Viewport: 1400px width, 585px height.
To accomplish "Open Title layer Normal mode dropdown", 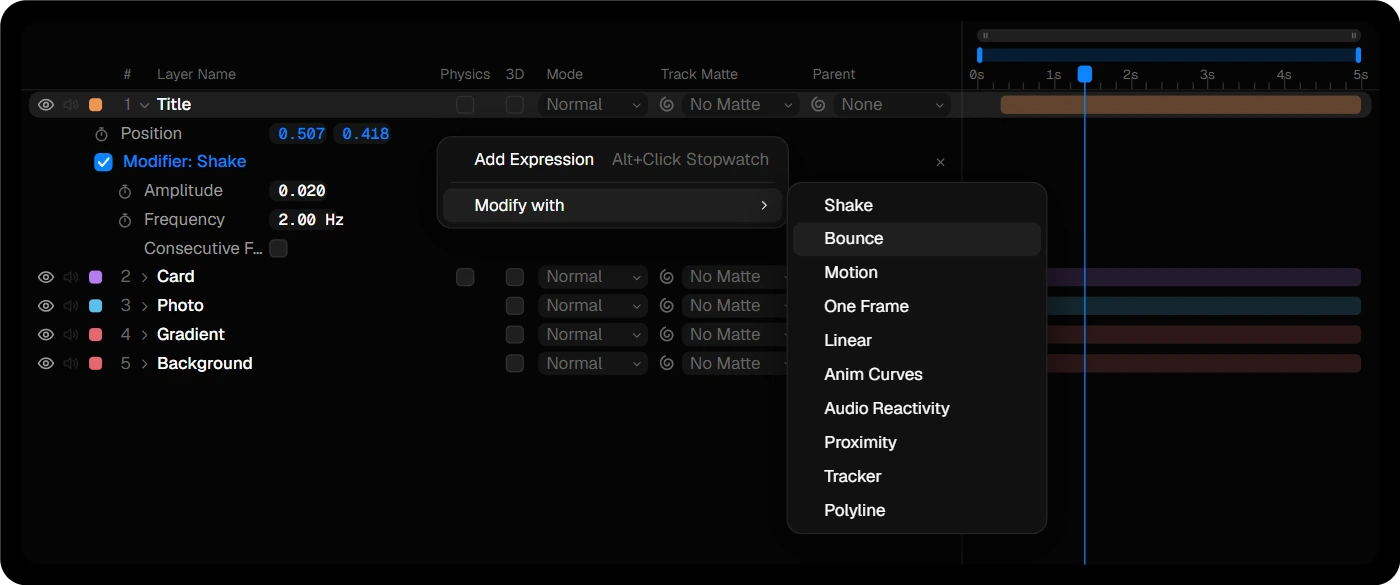I will (x=593, y=105).
